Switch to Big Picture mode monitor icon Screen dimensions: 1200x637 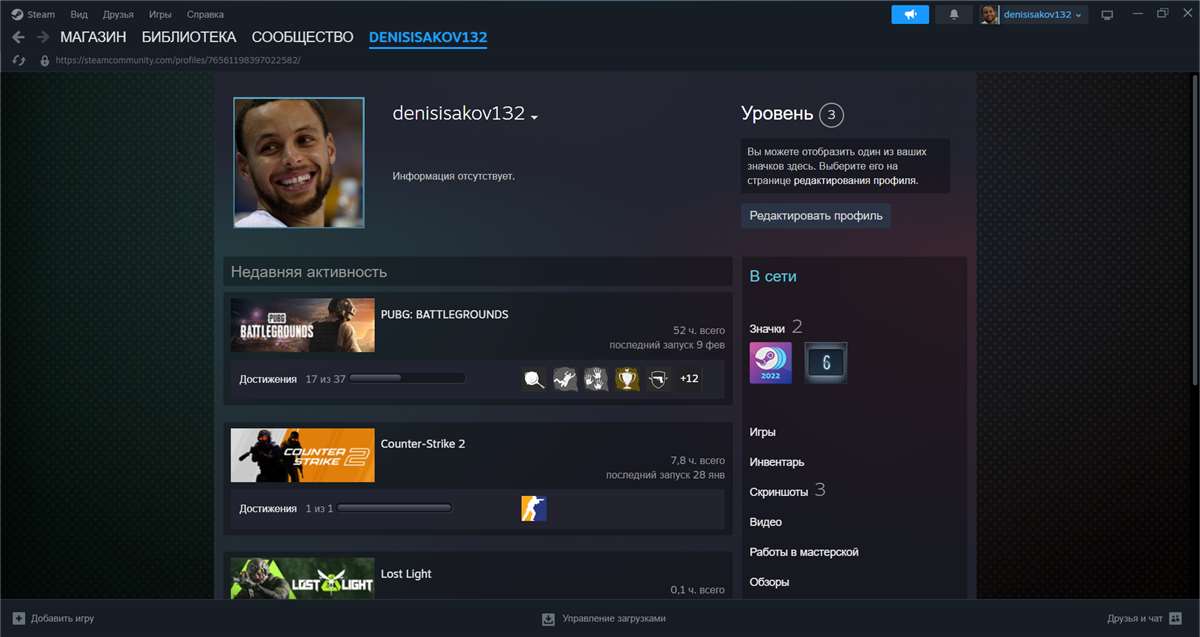point(1107,15)
